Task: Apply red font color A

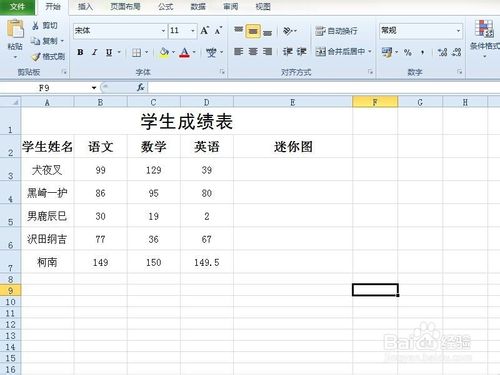Action: [x=184, y=52]
